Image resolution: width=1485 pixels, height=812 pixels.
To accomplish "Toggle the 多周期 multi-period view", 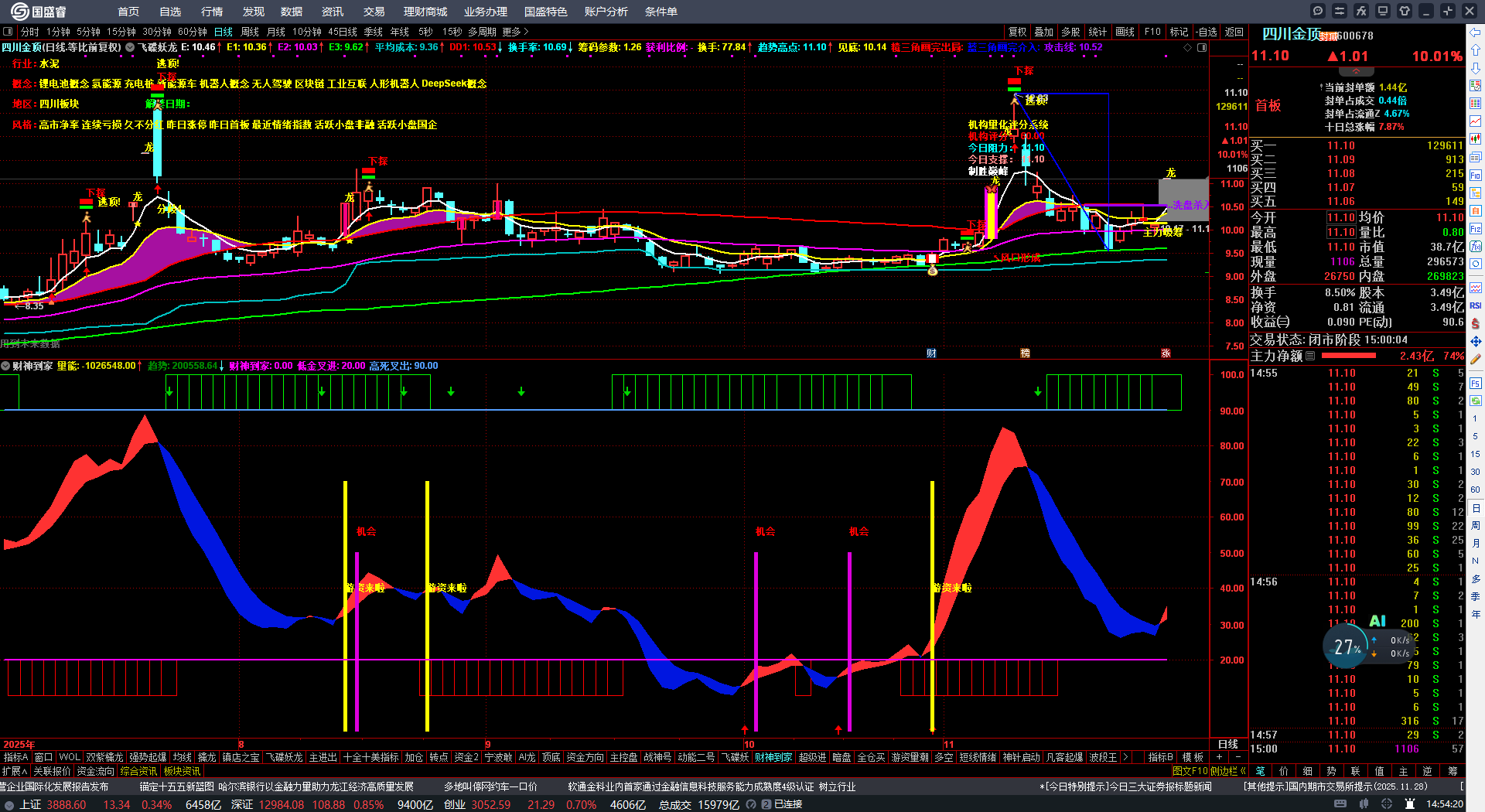I will pos(482,32).
